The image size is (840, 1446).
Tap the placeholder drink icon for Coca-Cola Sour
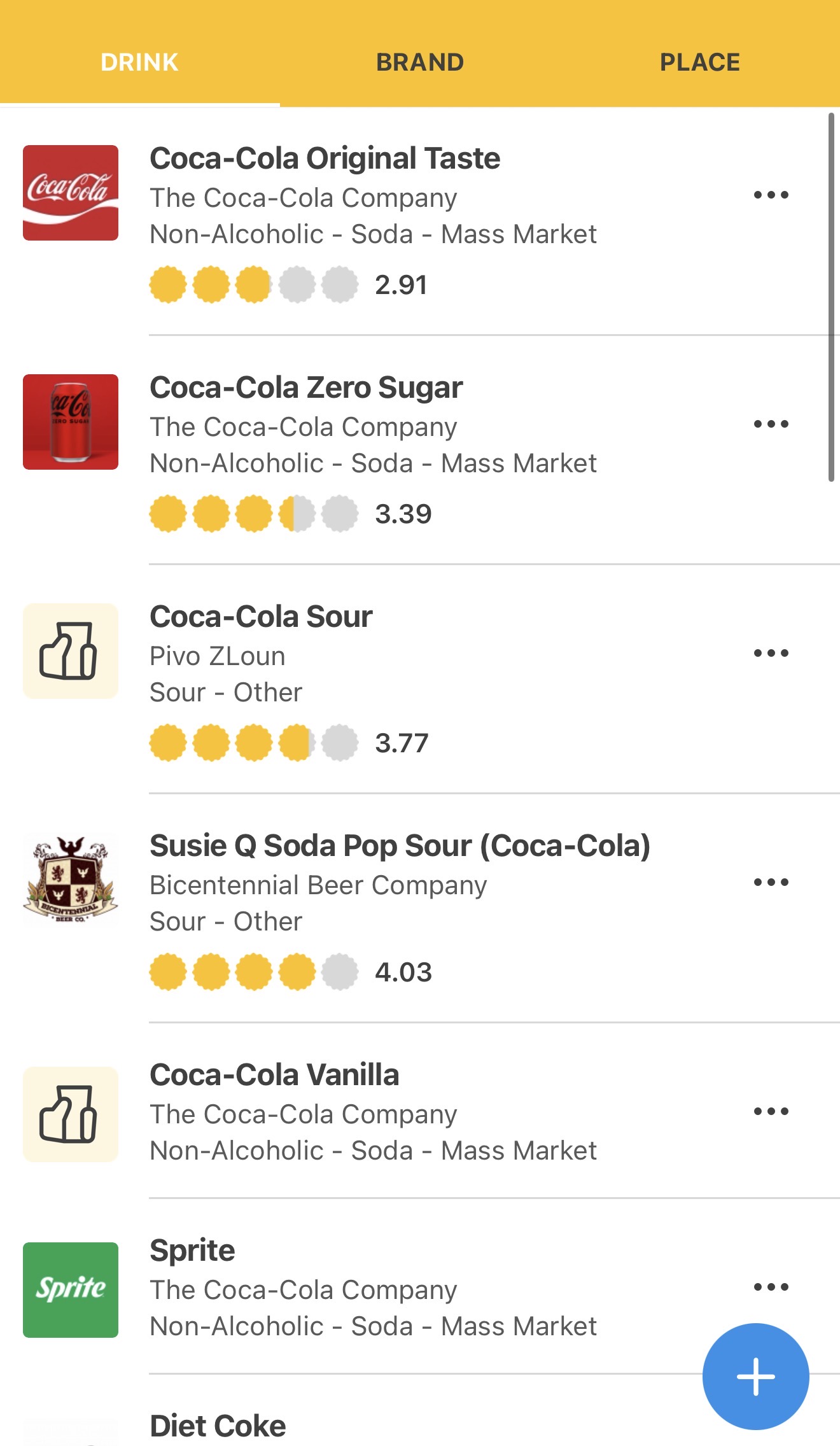[71, 651]
